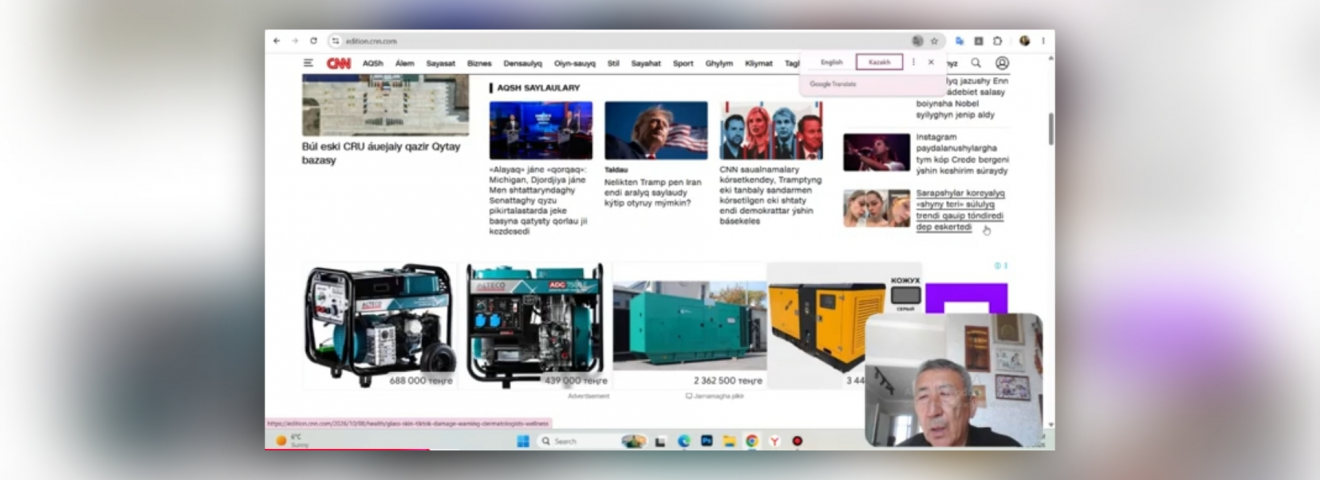Open translate popup three-dot options
Viewport: 1320px width, 480px height.
point(913,62)
